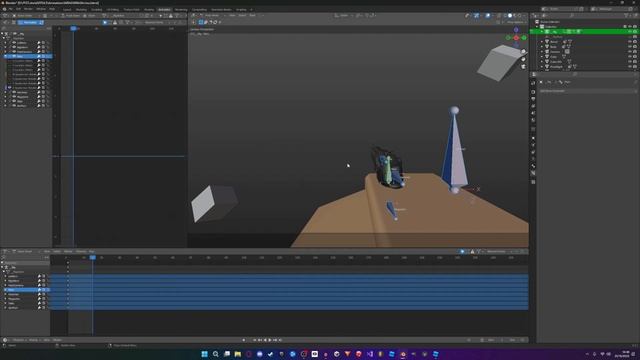The height and width of the screenshot is (360, 640).
Task: Open the Dope Sheet Channel menu
Action: [x=81, y=251]
